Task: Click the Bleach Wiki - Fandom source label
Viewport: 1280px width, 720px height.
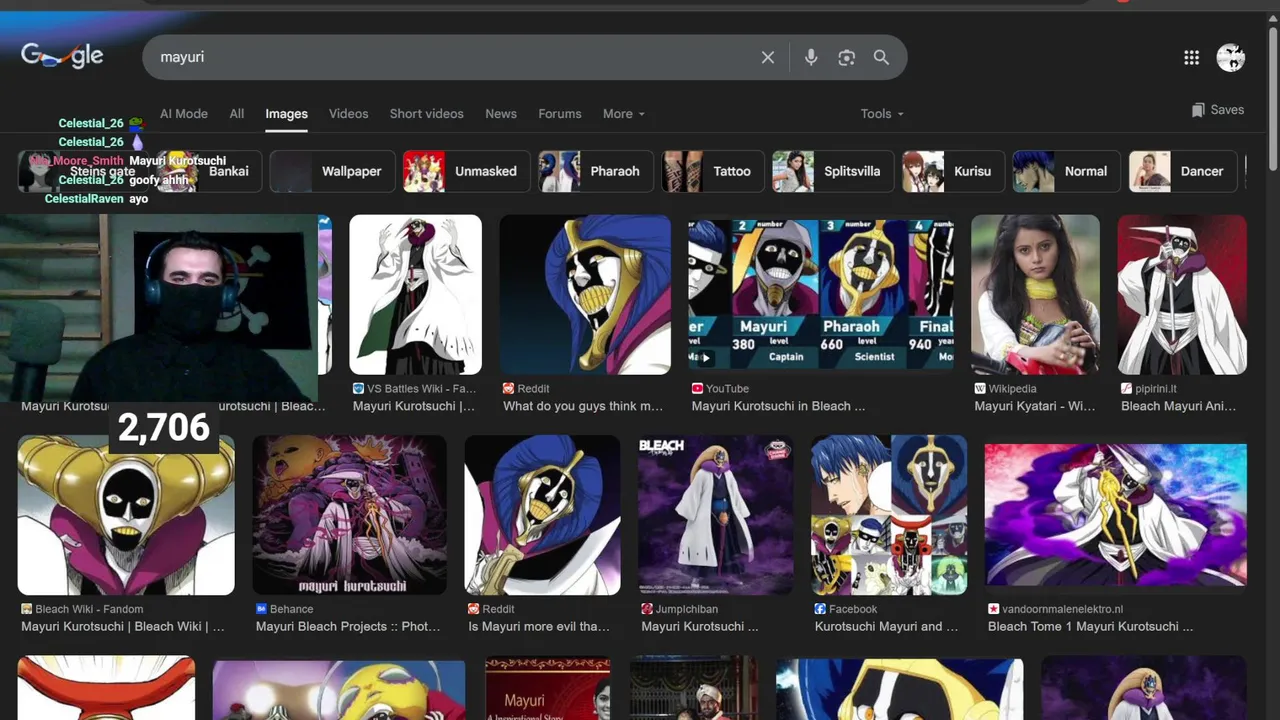Action: [82, 609]
